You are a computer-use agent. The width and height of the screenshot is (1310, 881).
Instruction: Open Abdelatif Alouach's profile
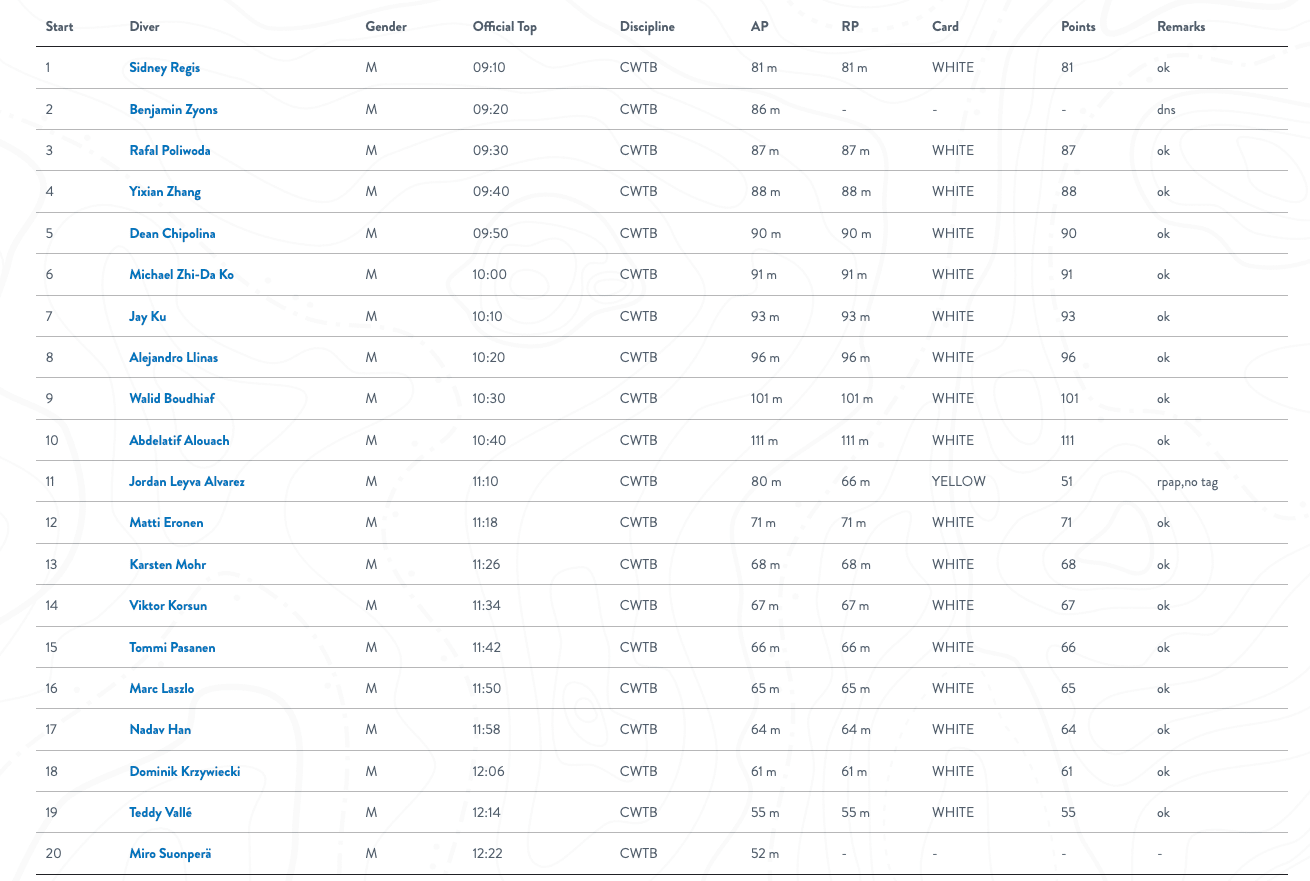[179, 441]
